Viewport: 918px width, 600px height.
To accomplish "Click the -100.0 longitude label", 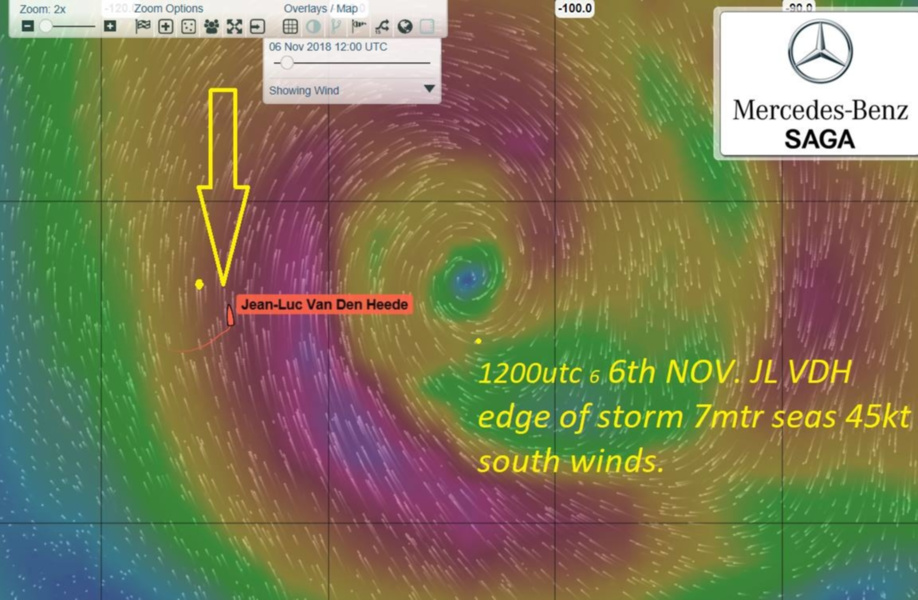I will click(x=574, y=9).
